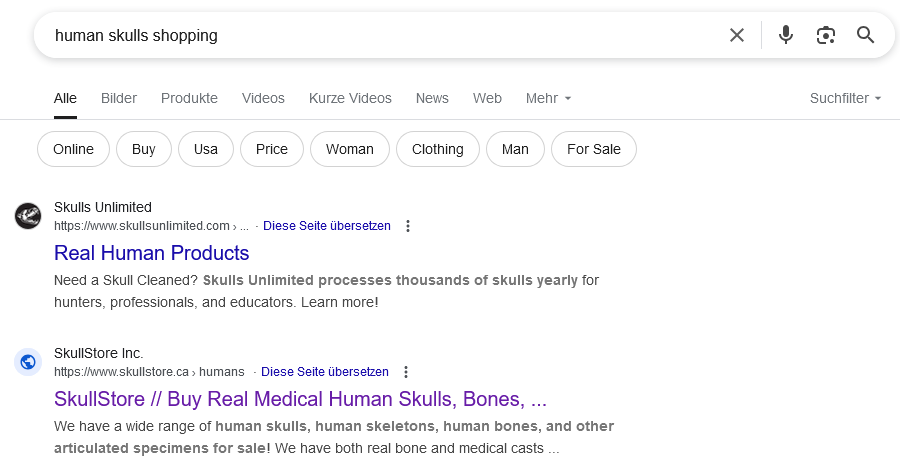Clear the search query with the X icon
The width and height of the screenshot is (900, 473).
[x=737, y=35]
